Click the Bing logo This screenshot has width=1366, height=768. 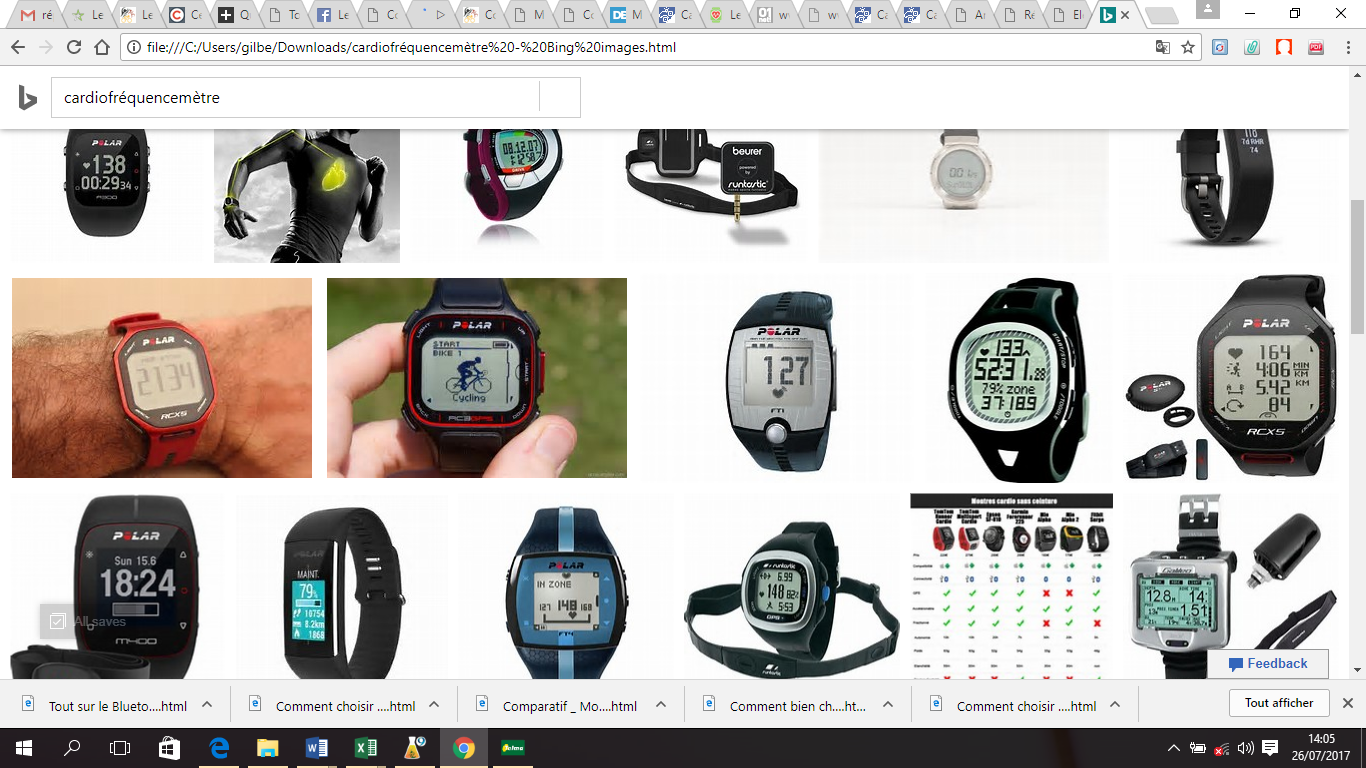28,98
